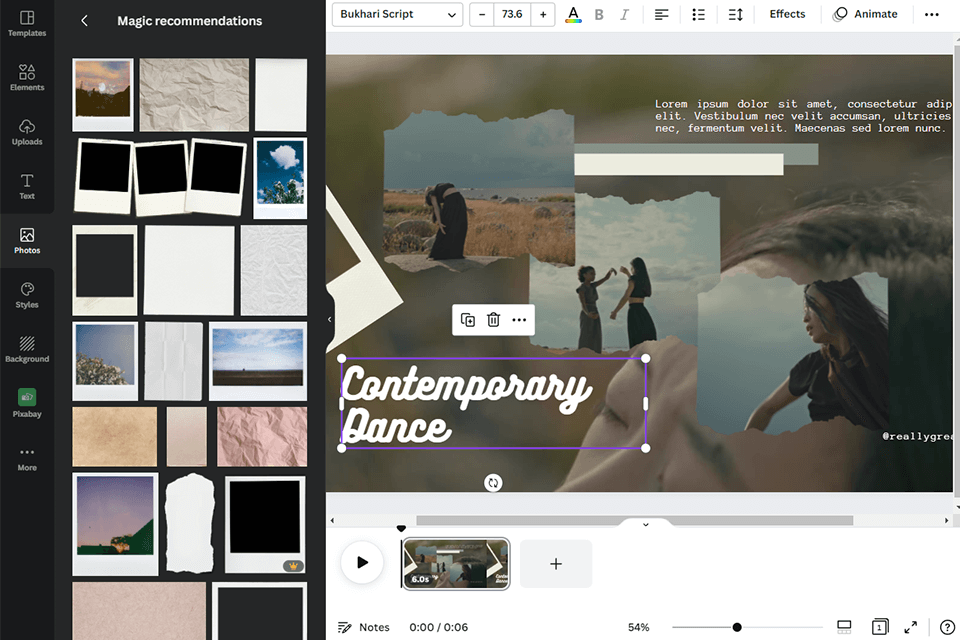The width and height of the screenshot is (960, 640).
Task: Select the Lorem ipsum paragraph text
Action: point(804,116)
